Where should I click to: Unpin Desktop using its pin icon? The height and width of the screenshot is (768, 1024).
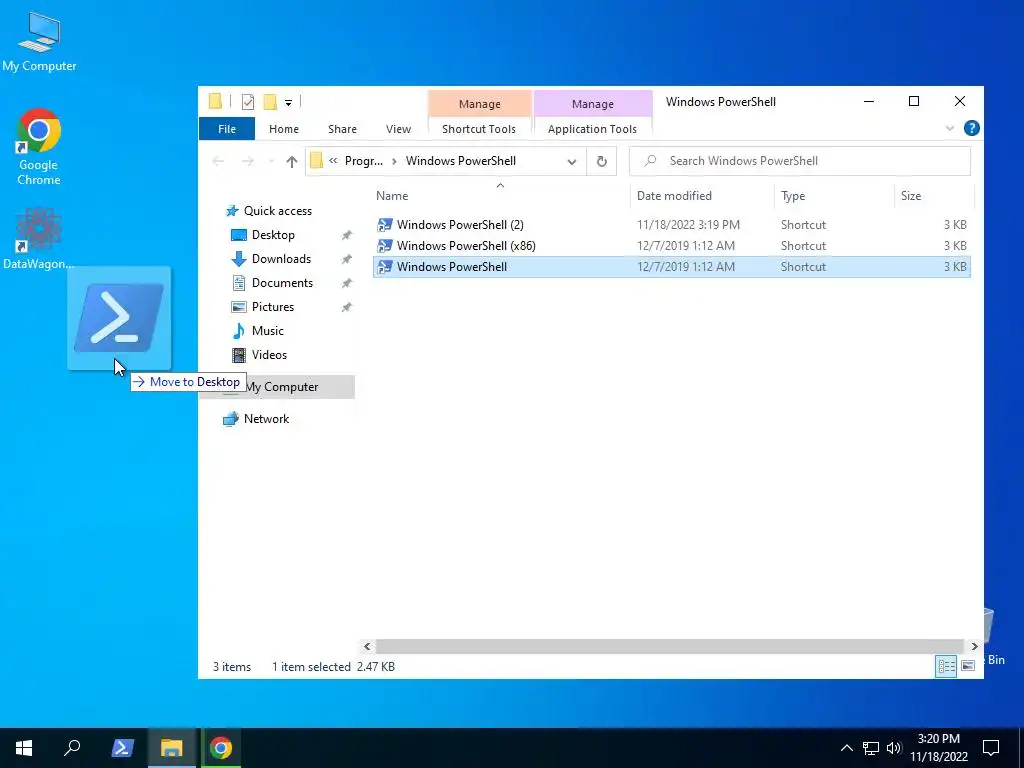pos(347,235)
